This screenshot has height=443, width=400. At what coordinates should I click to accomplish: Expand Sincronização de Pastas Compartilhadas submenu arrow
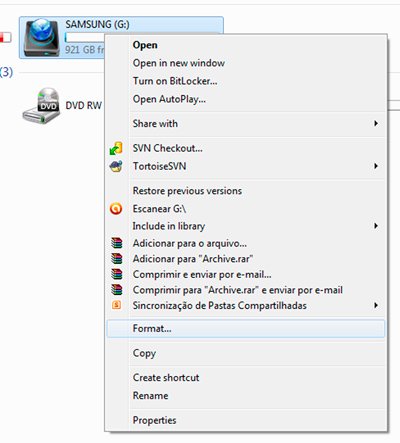pyautogui.click(x=376, y=305)
